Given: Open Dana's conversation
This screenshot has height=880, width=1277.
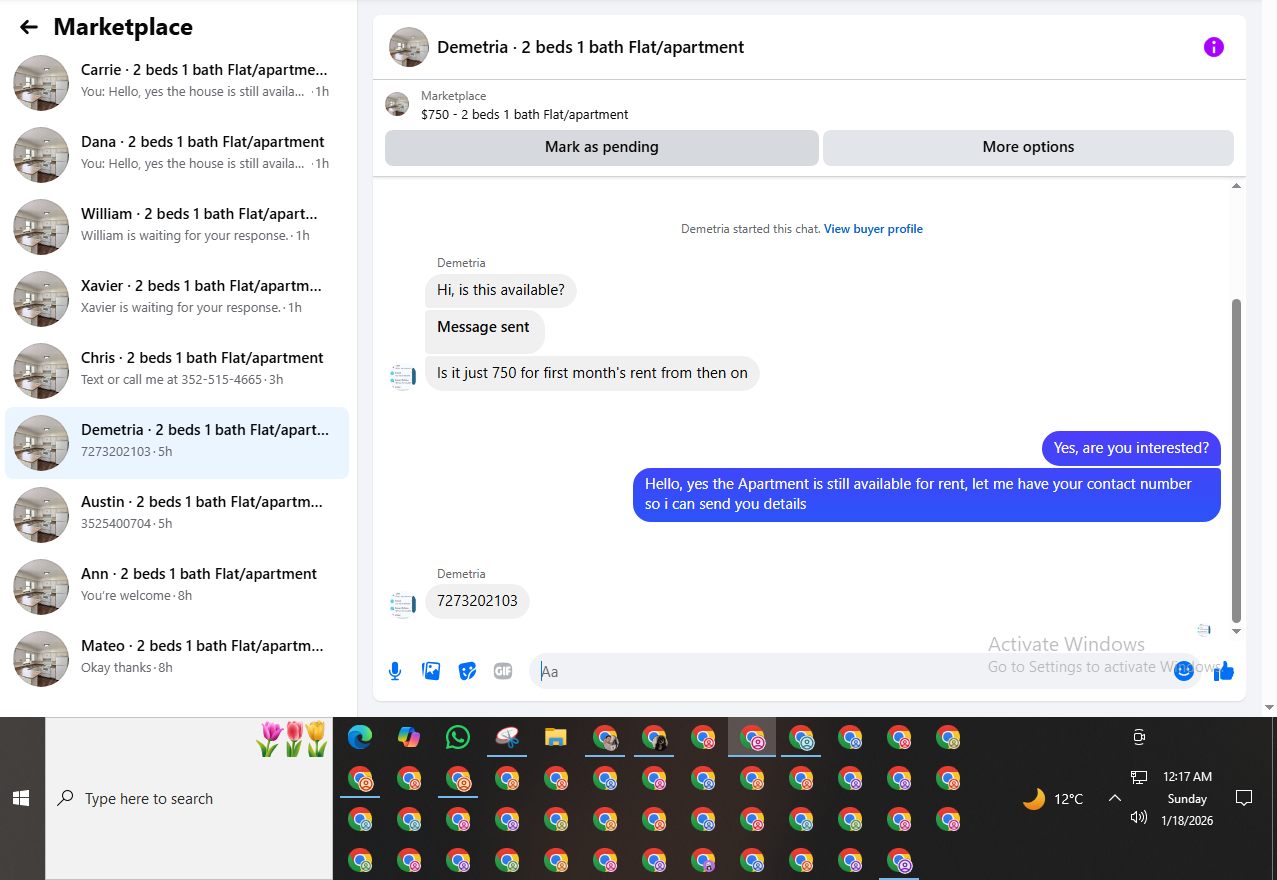Looking at the screenshot, I should click(177, 153).
